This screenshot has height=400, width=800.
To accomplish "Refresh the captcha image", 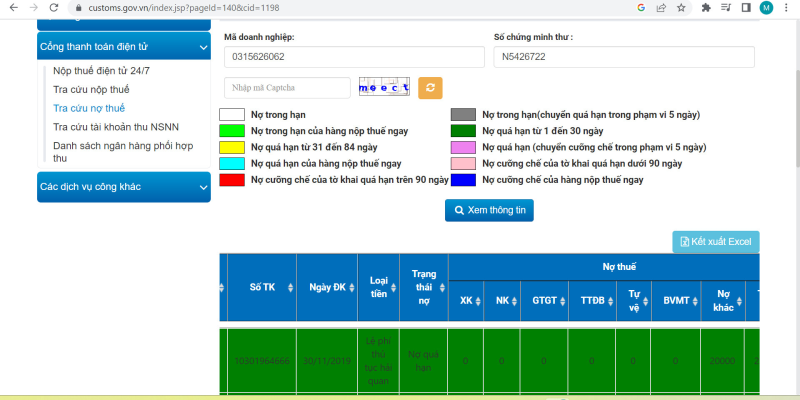I will click(x=430, y=88).
